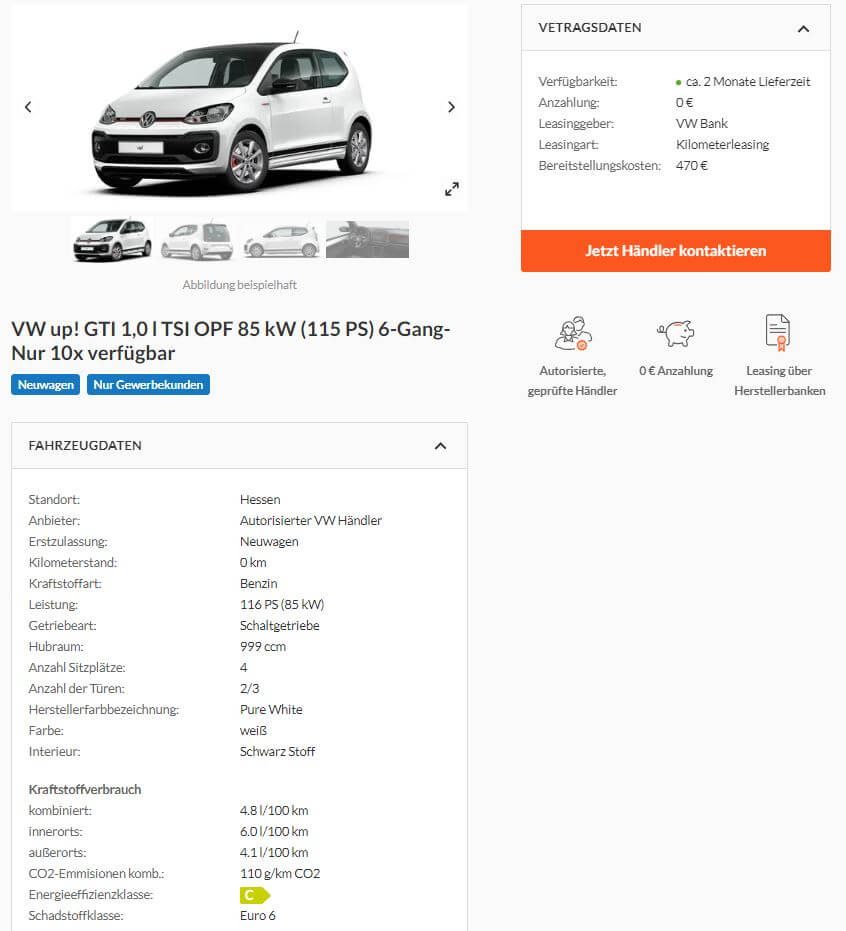Select the rear view car thumbnail

tap(198, 240)
